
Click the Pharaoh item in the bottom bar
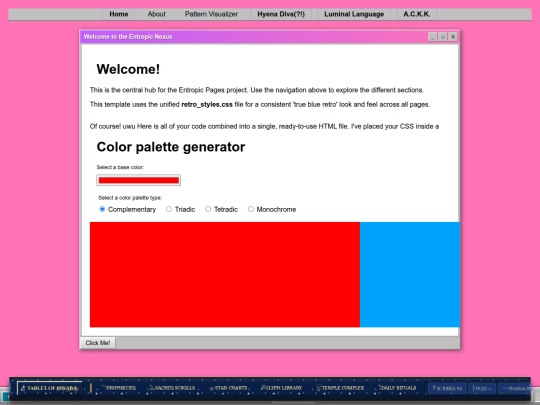tap(514, 388)
